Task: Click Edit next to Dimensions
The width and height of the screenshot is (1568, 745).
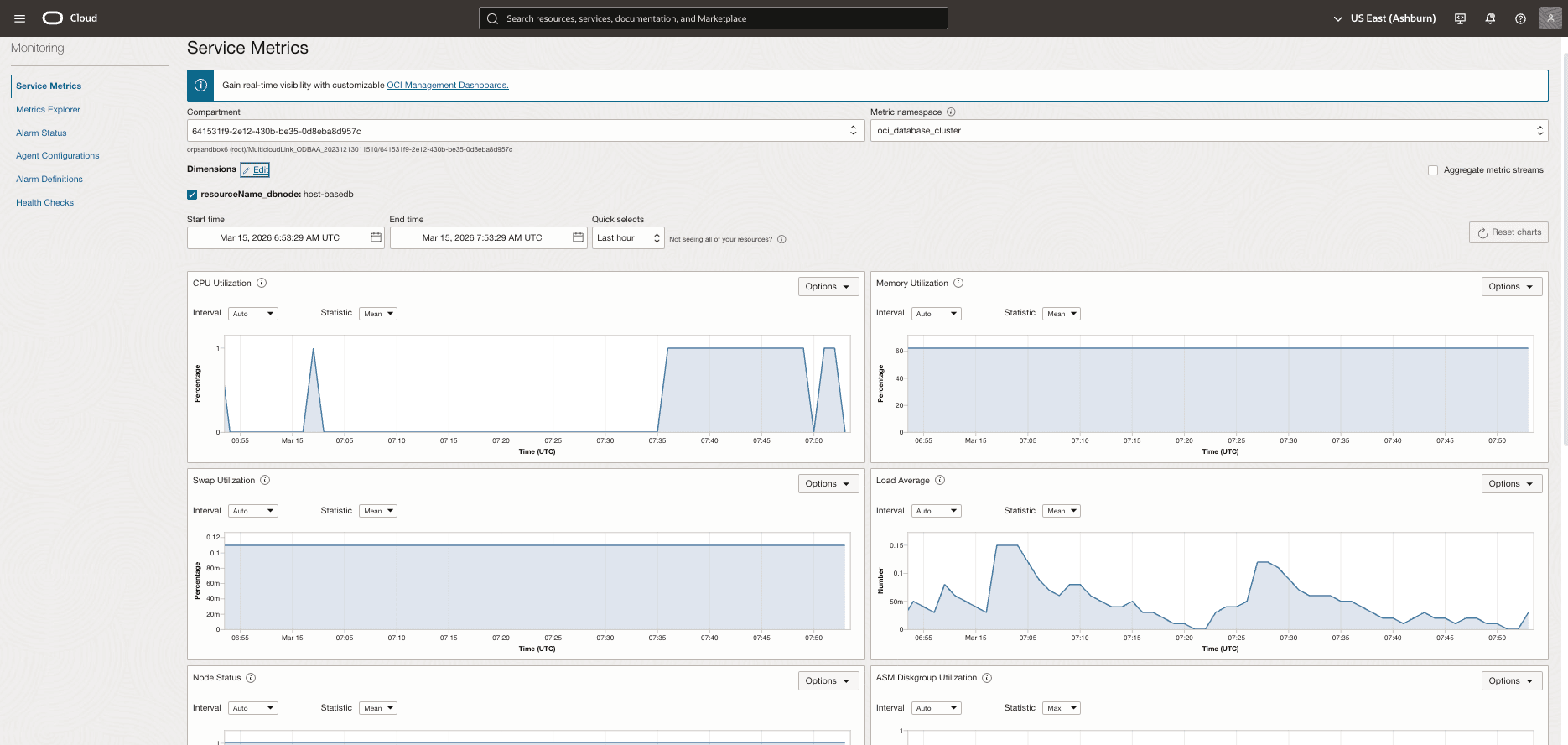Action: (256, 169)
